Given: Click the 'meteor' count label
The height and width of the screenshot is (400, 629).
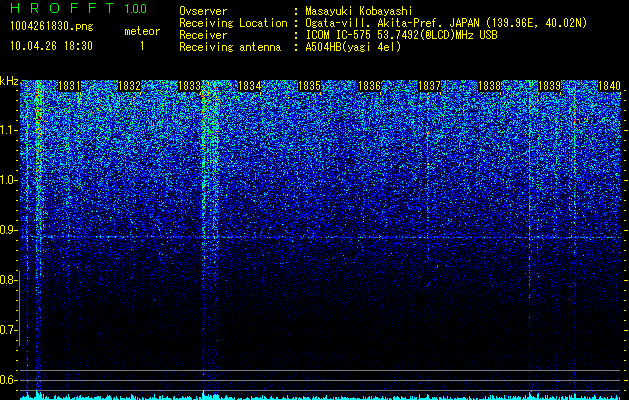Looking at the screenshot, I should coord(142,31).
